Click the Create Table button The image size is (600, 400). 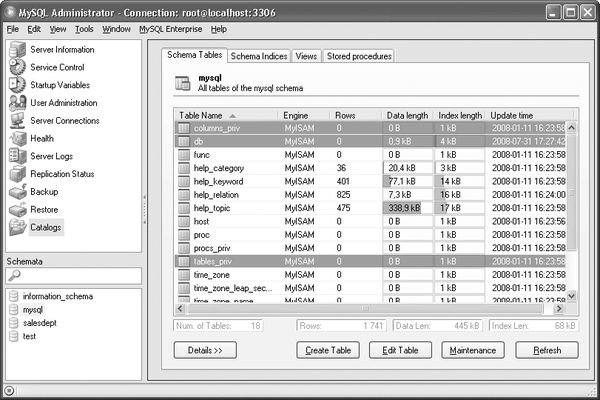(329, 350)
